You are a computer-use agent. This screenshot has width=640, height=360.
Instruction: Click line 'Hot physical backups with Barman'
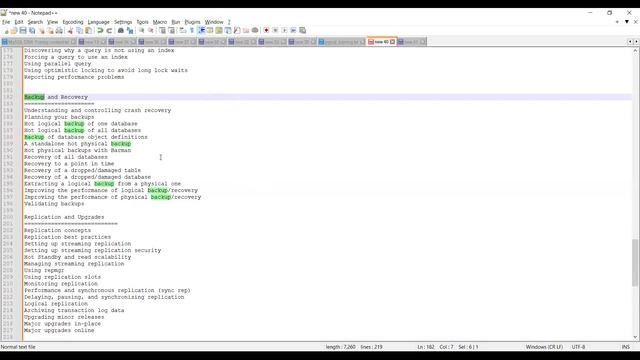coord(78,150)
